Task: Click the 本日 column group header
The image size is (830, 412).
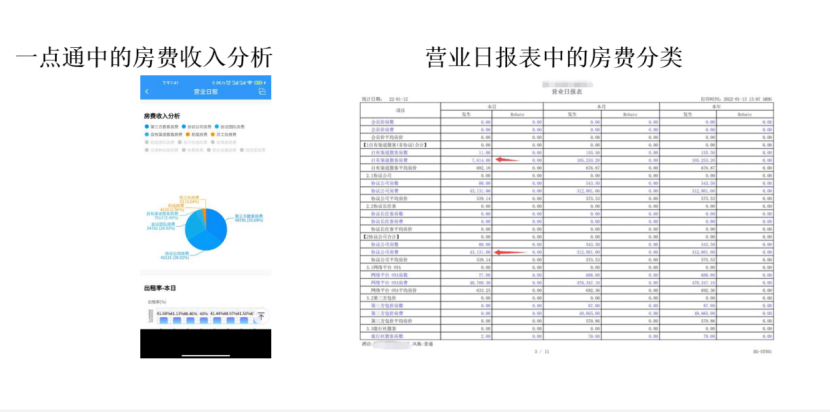Action: [x=492, y=106]
